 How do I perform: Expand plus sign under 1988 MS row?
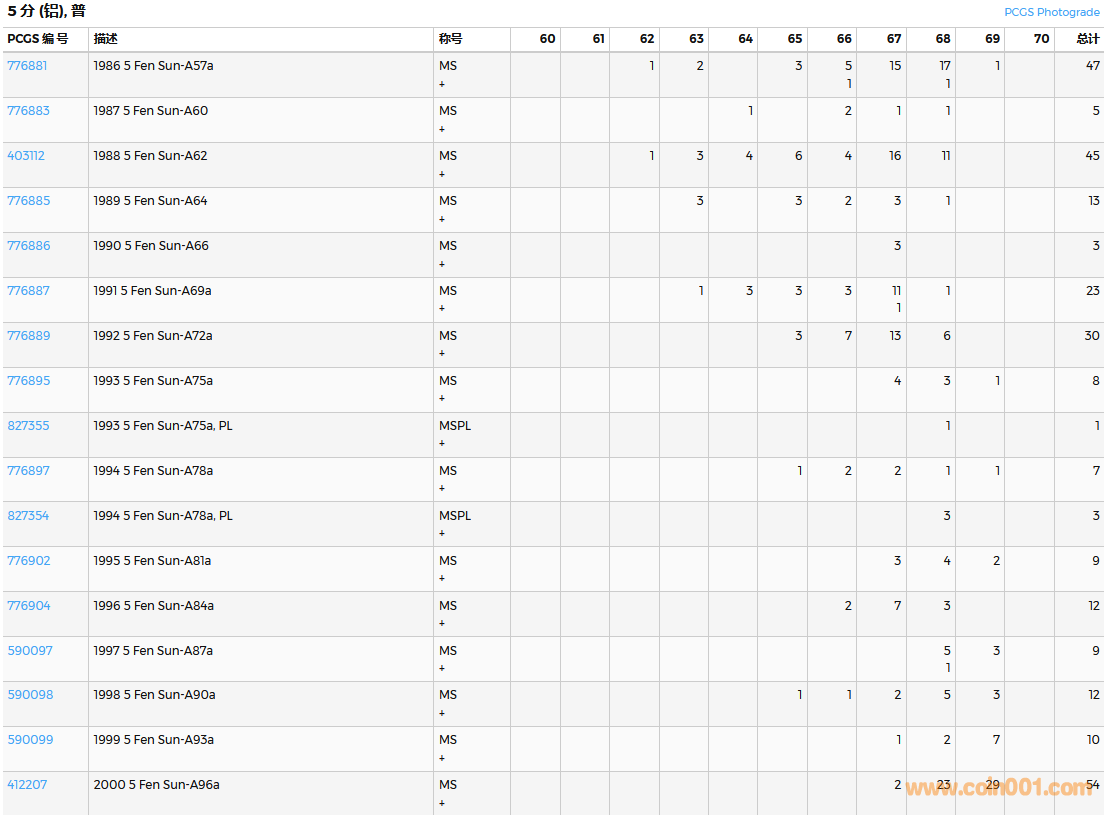442,175
